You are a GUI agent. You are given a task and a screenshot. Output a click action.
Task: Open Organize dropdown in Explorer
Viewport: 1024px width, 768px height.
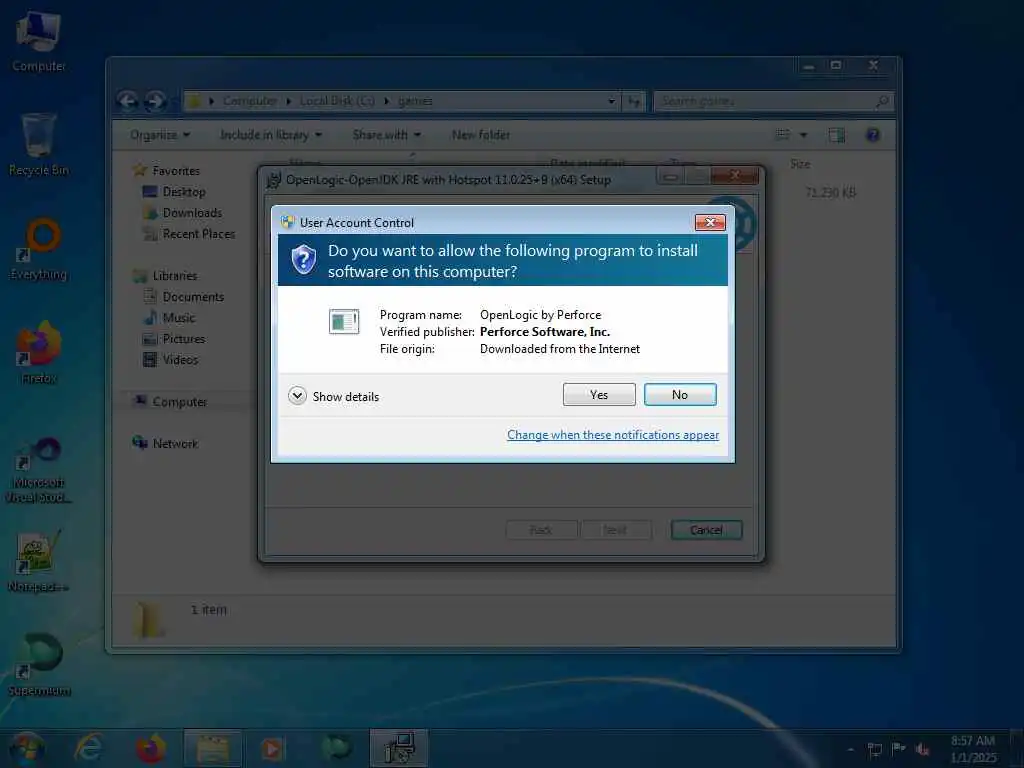coord(160,135)
